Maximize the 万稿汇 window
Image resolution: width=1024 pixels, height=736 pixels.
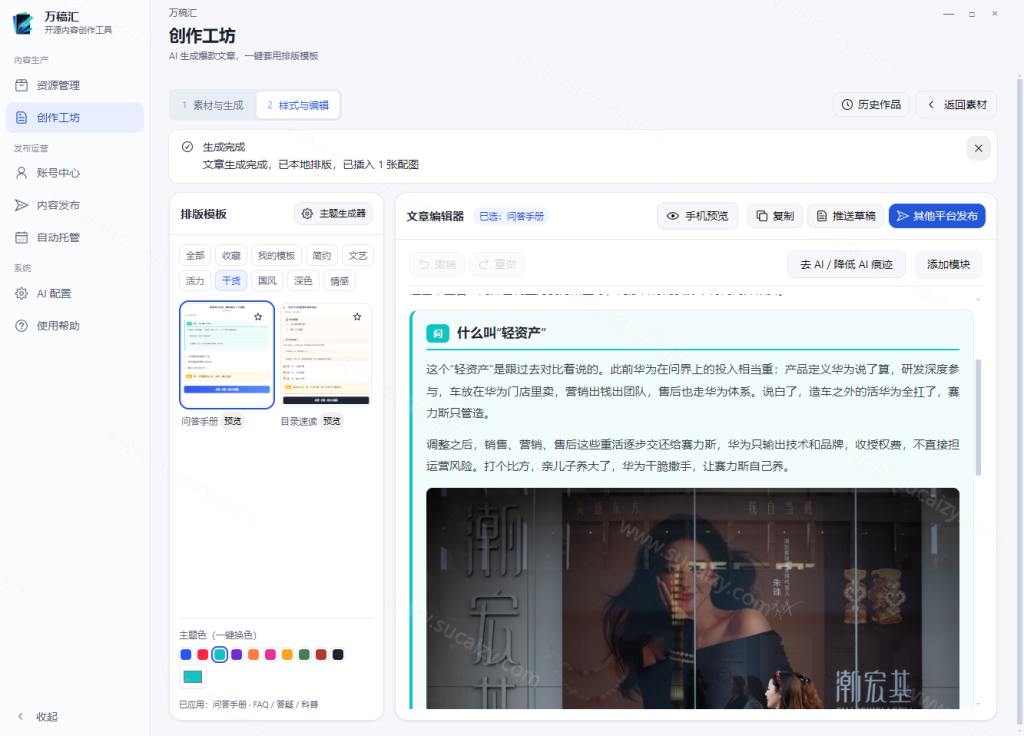pos(972,14)
